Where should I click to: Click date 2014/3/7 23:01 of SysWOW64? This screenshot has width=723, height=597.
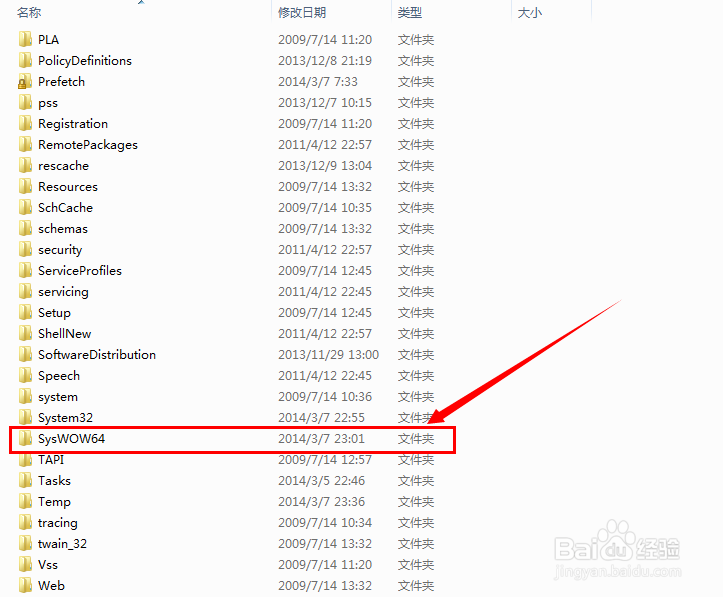point(321,438)
